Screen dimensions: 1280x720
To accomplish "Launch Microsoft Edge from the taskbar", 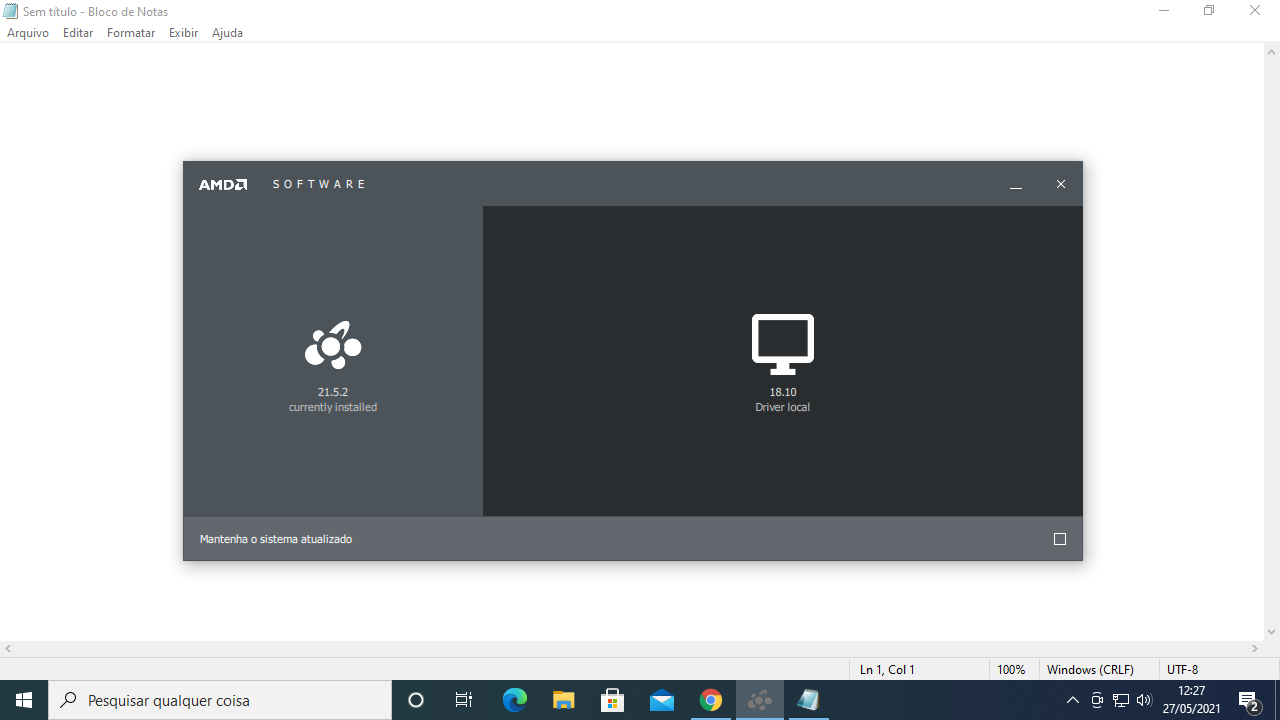I will pyautogui.click(x=514, y=700).
